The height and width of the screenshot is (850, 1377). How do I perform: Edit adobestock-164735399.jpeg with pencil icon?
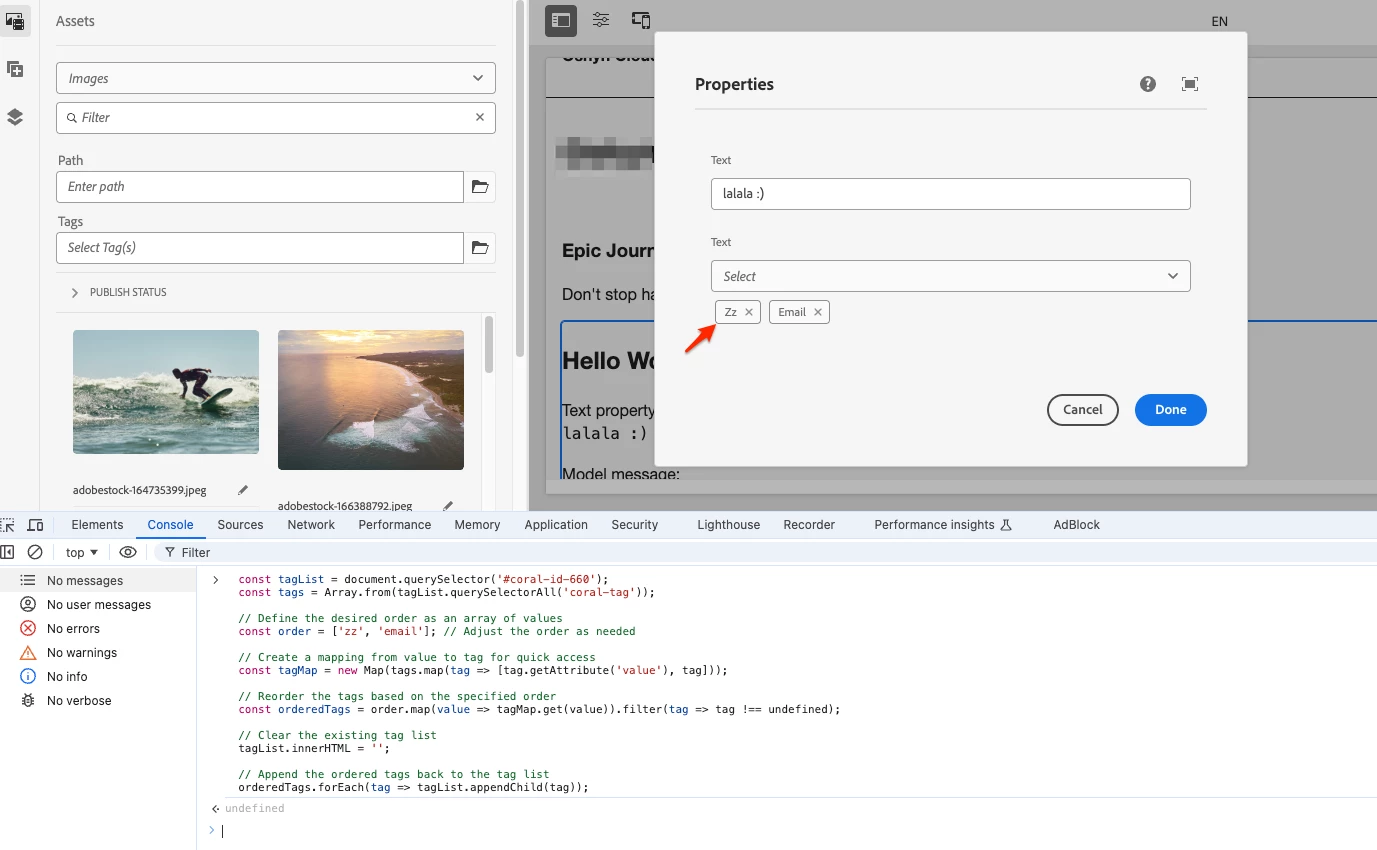[x=243, y=490]
